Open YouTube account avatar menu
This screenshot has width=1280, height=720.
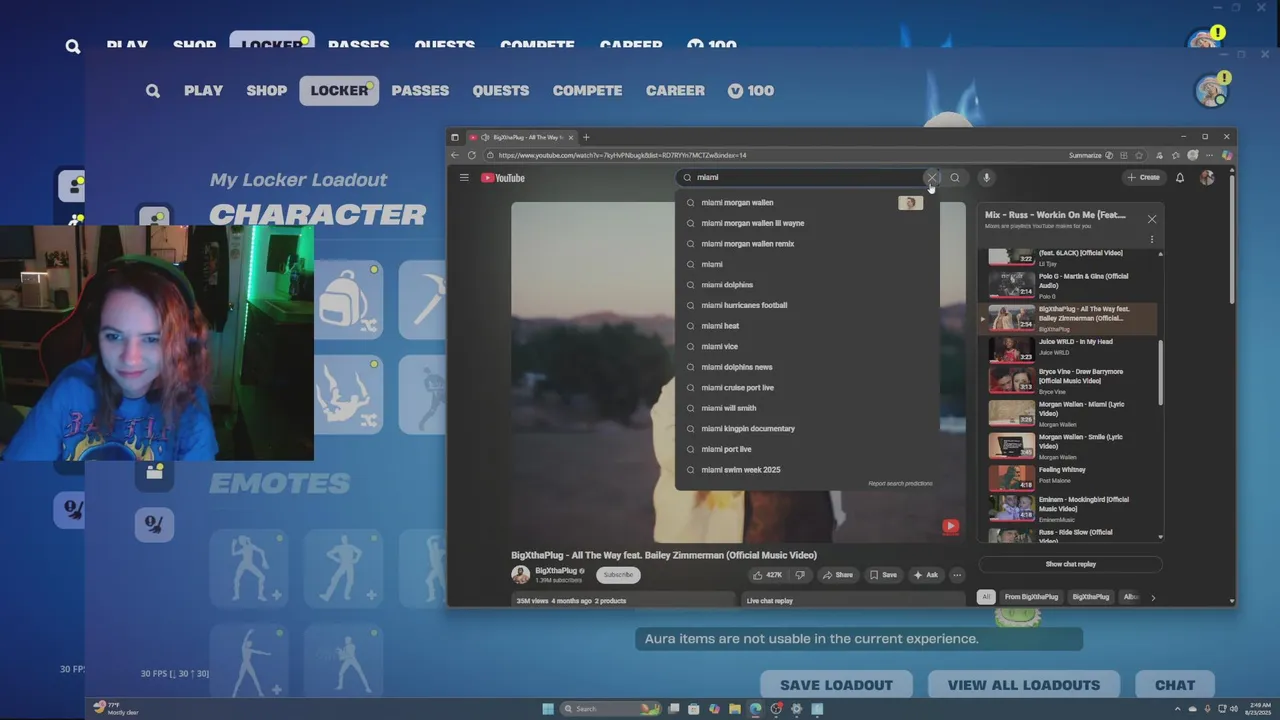click(1207, 178)
